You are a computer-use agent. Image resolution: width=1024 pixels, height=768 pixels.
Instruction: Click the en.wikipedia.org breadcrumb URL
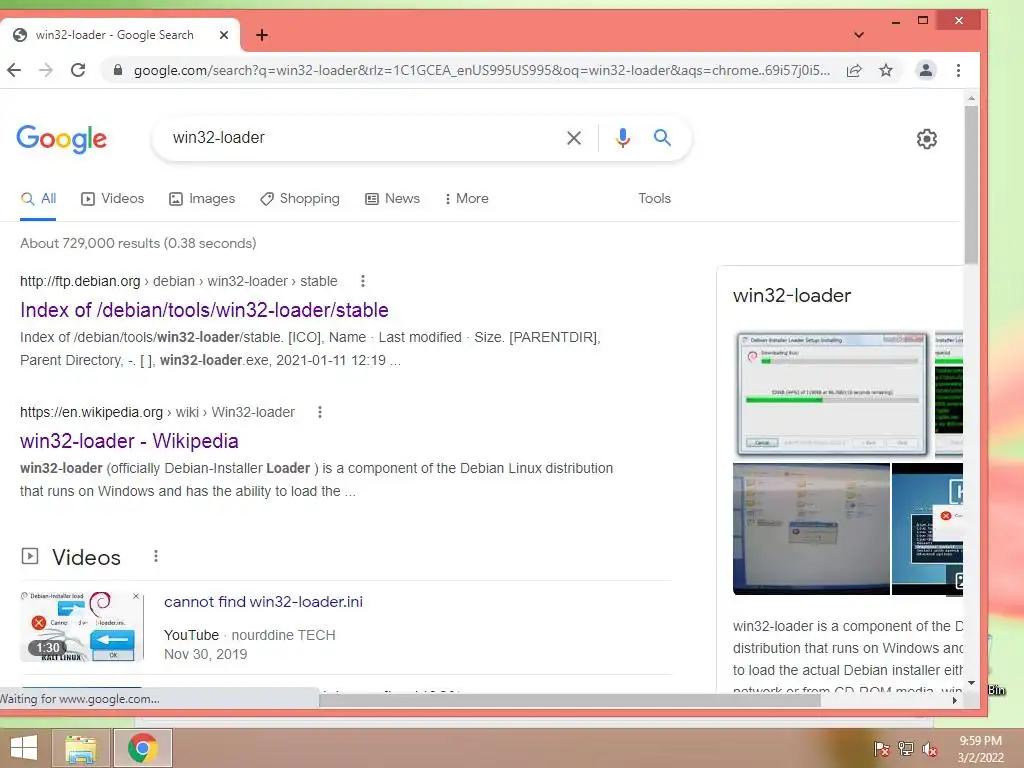point(157,412)
